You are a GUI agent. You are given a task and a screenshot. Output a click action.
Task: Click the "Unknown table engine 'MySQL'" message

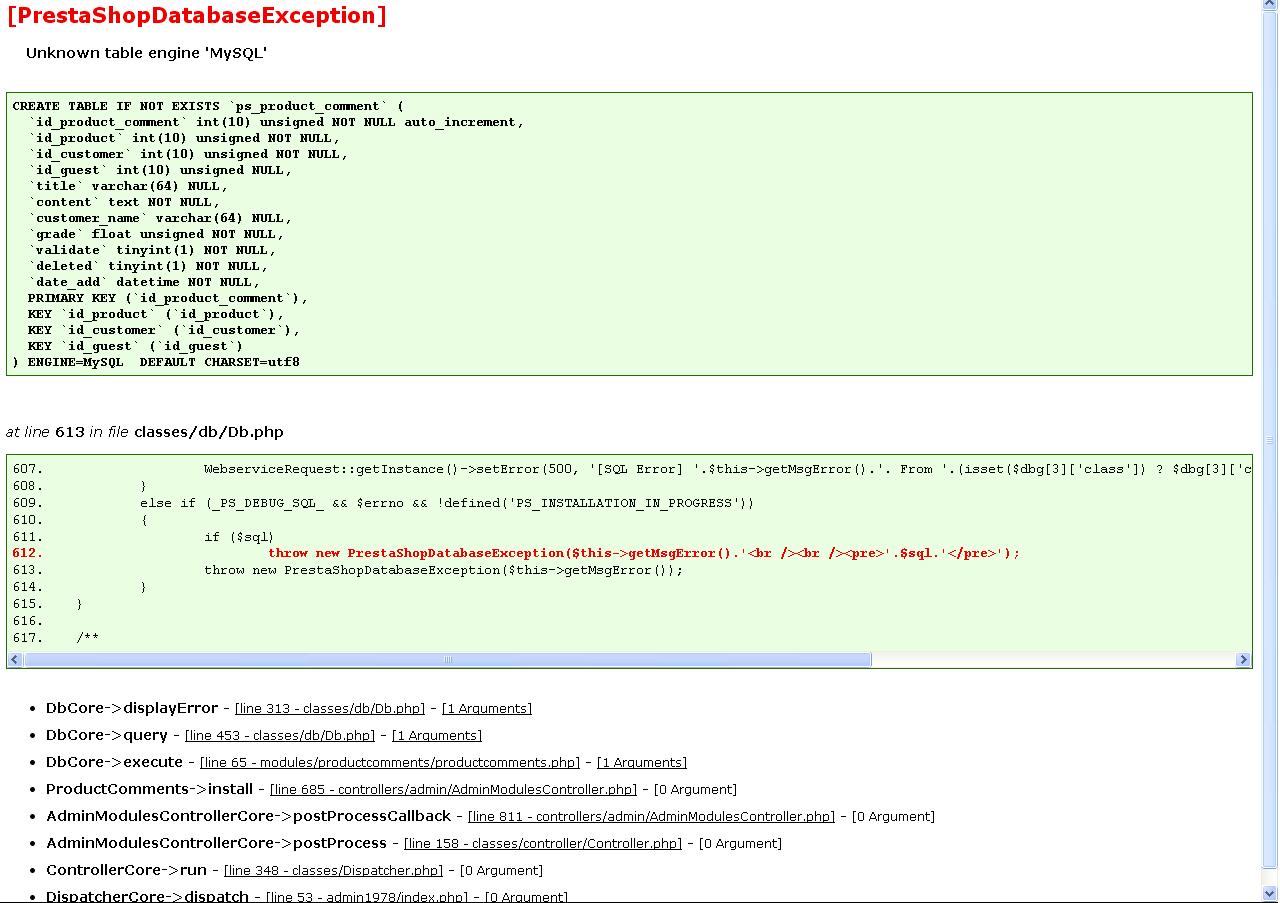click(147, 53)
